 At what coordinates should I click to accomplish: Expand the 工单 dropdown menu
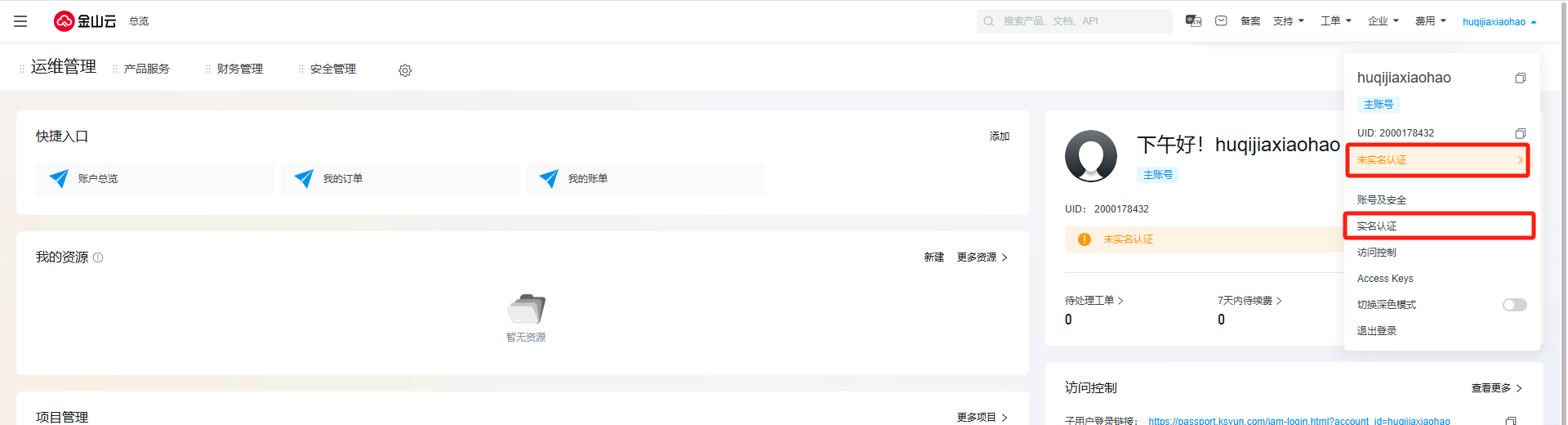click(1336, 21)
